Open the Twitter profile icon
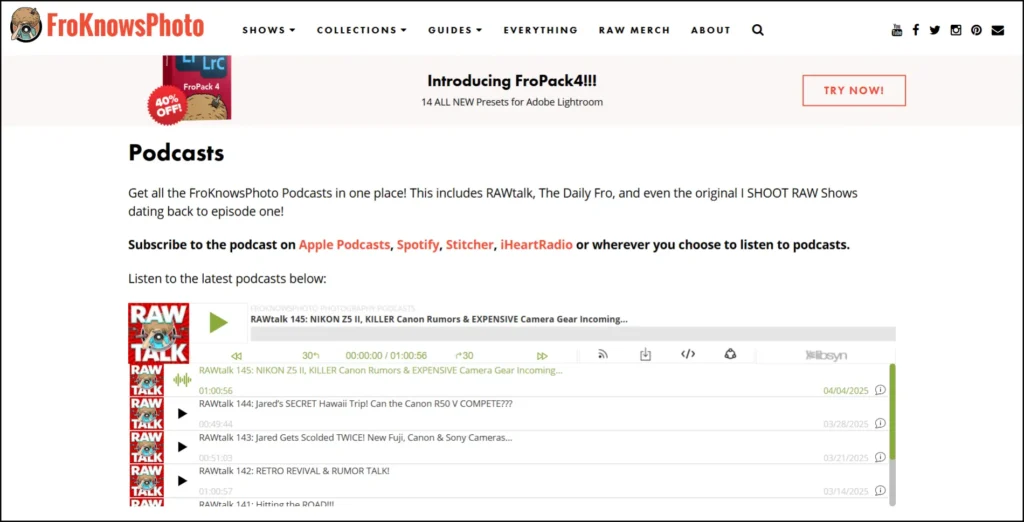1024x522 pixels. click(935, 30)
